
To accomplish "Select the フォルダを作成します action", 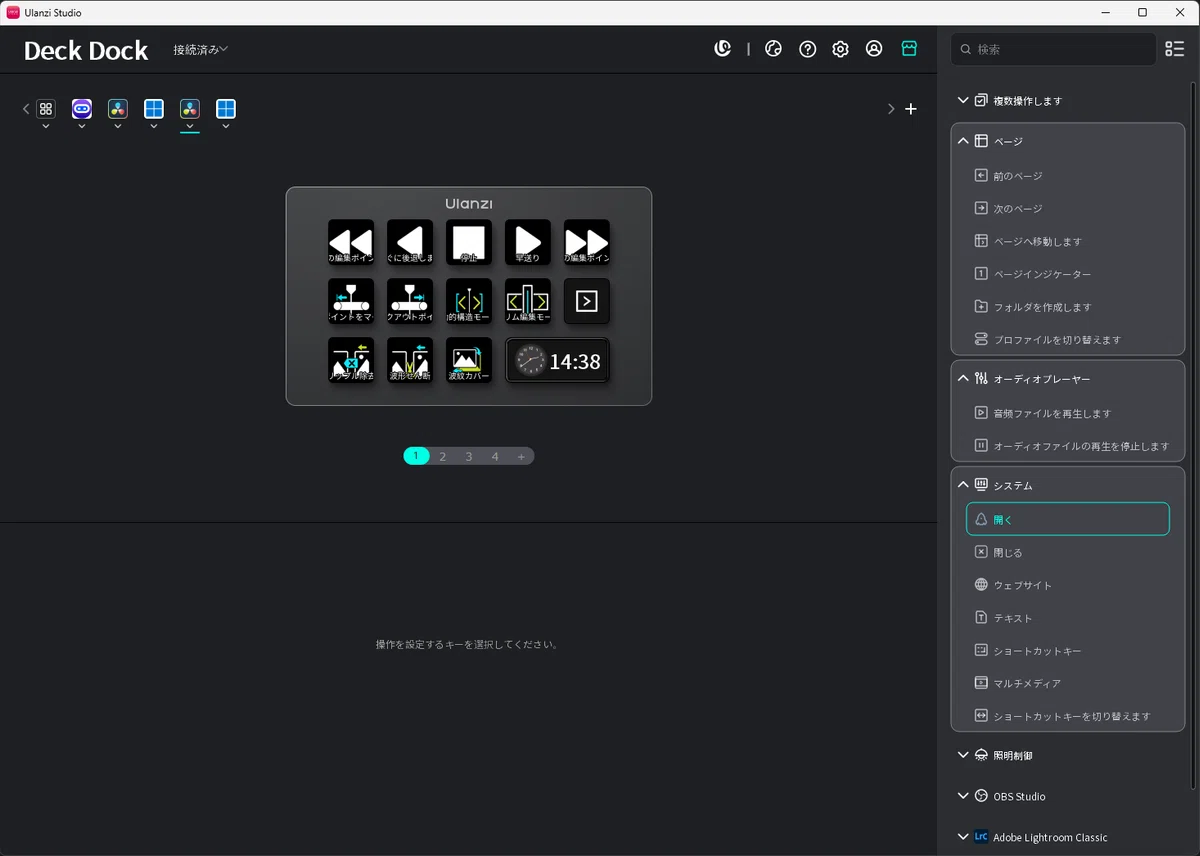I will pos(1068,307).
